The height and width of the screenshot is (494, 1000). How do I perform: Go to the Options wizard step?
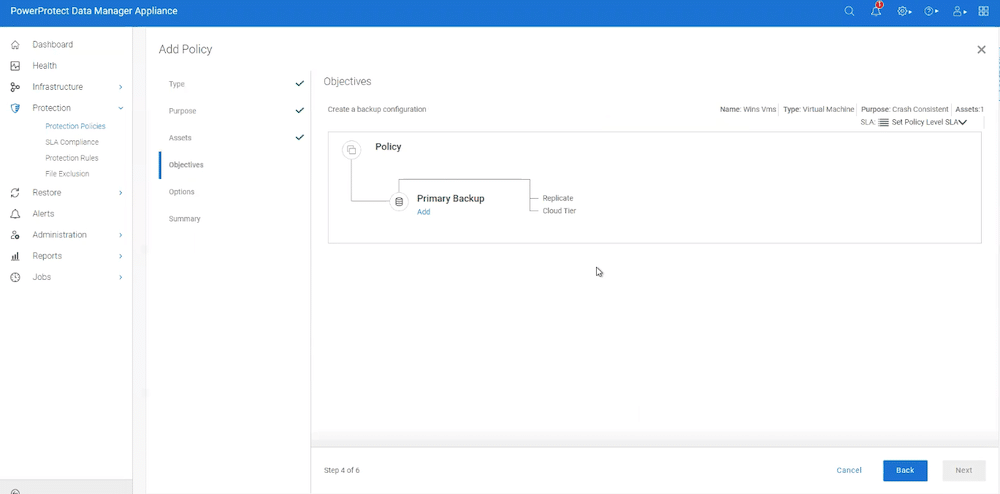coord(182,192)
